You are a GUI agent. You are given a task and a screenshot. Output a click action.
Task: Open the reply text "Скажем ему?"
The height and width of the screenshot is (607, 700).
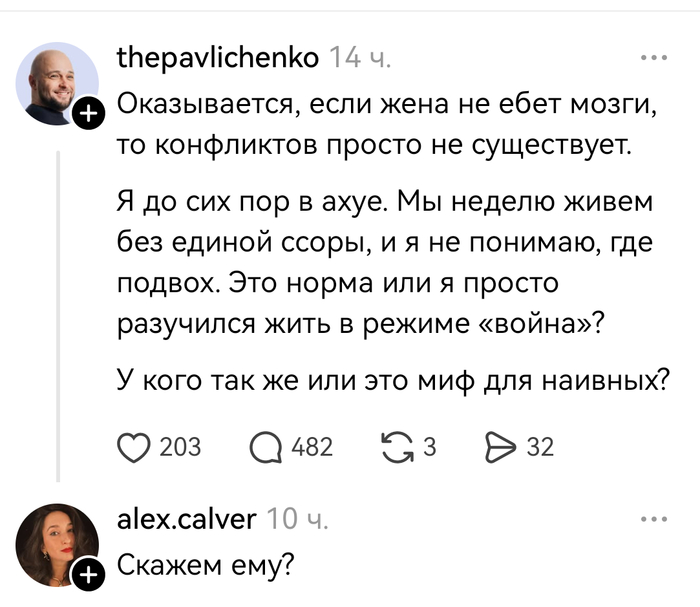(205, 566)
